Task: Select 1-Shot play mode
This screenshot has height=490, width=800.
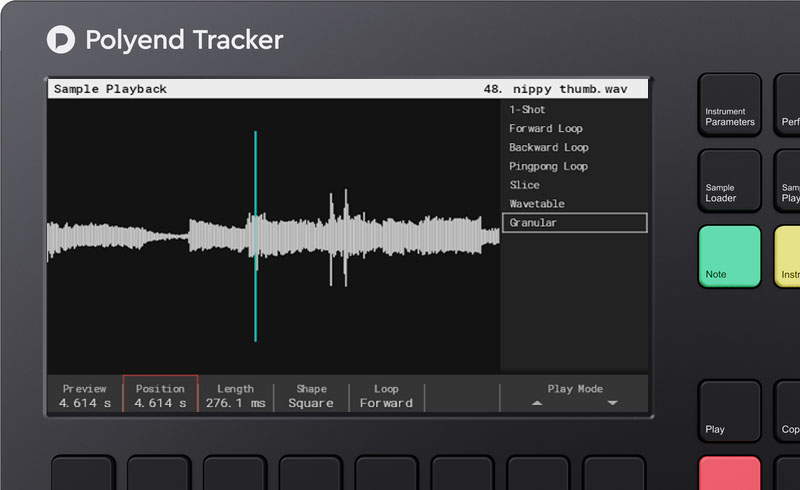Action: point(527,109)
